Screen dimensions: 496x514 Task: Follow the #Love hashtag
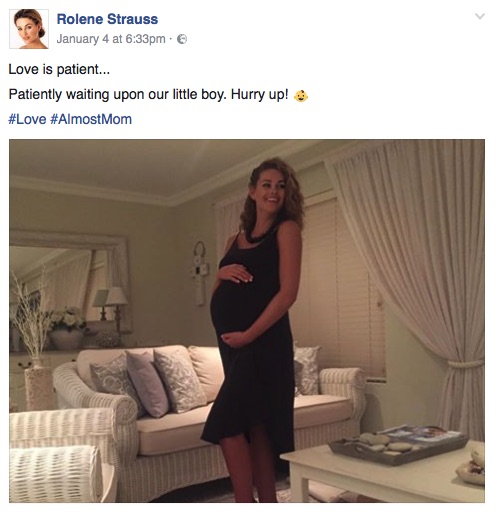tap(27, 119)
